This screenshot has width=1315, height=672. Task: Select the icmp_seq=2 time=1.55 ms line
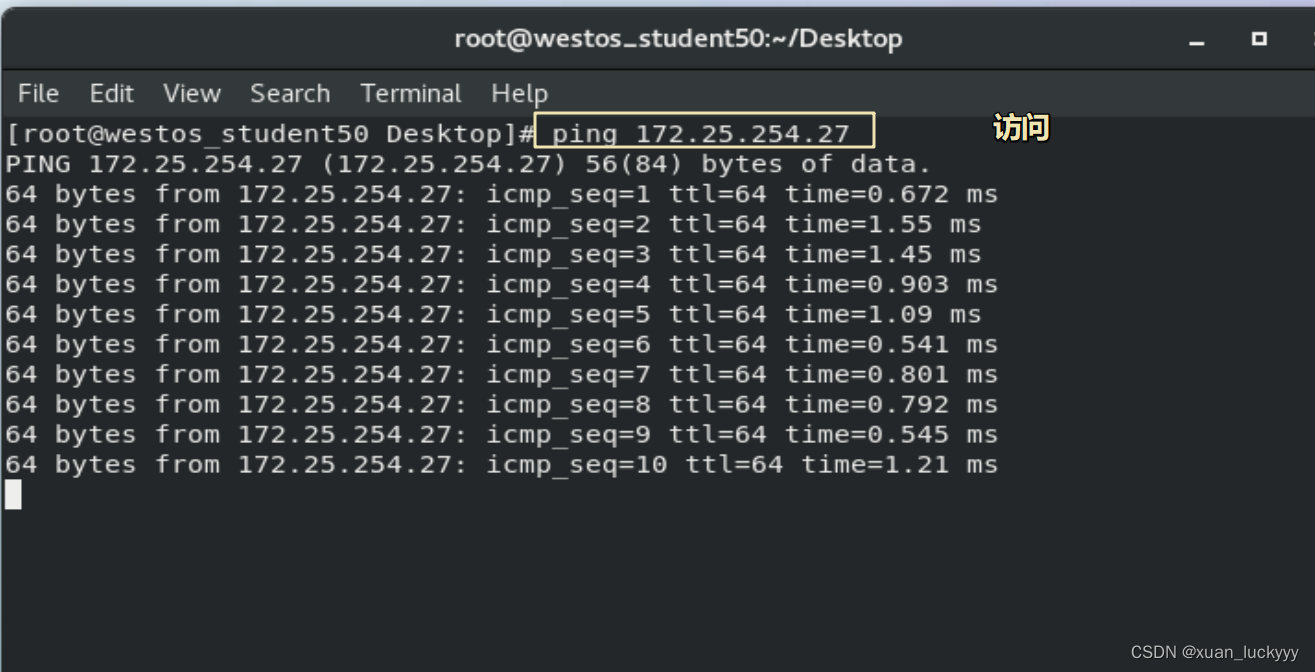[x=493, y=224]
